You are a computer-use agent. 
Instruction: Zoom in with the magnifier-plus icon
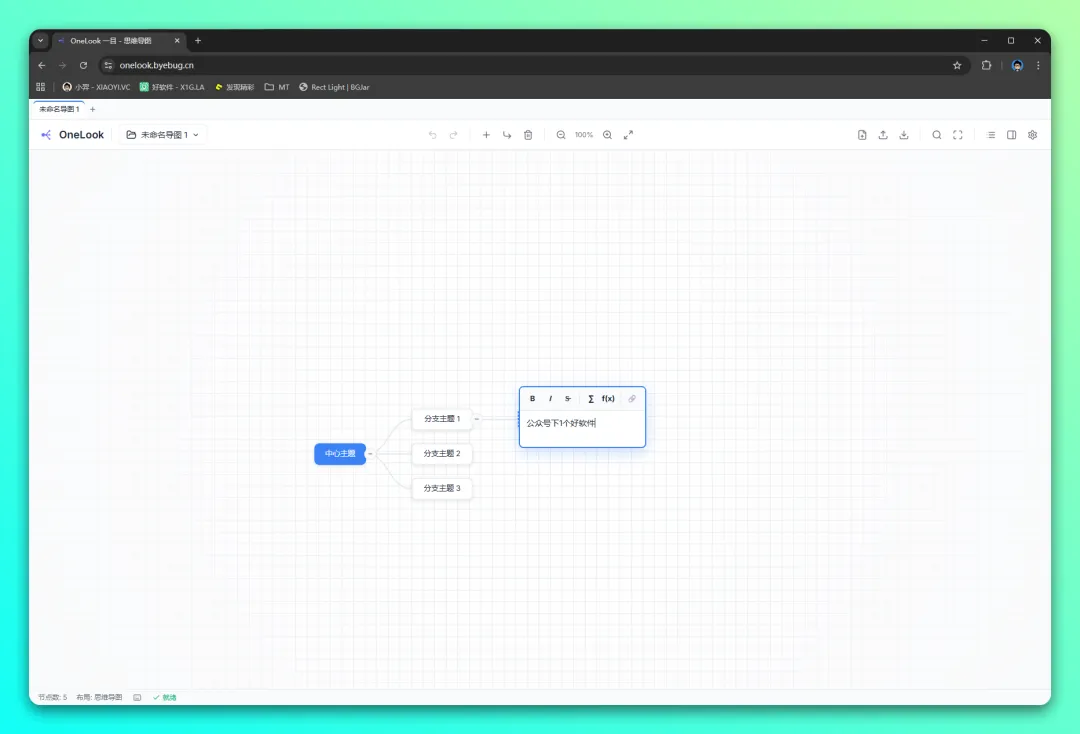(608, 135)
